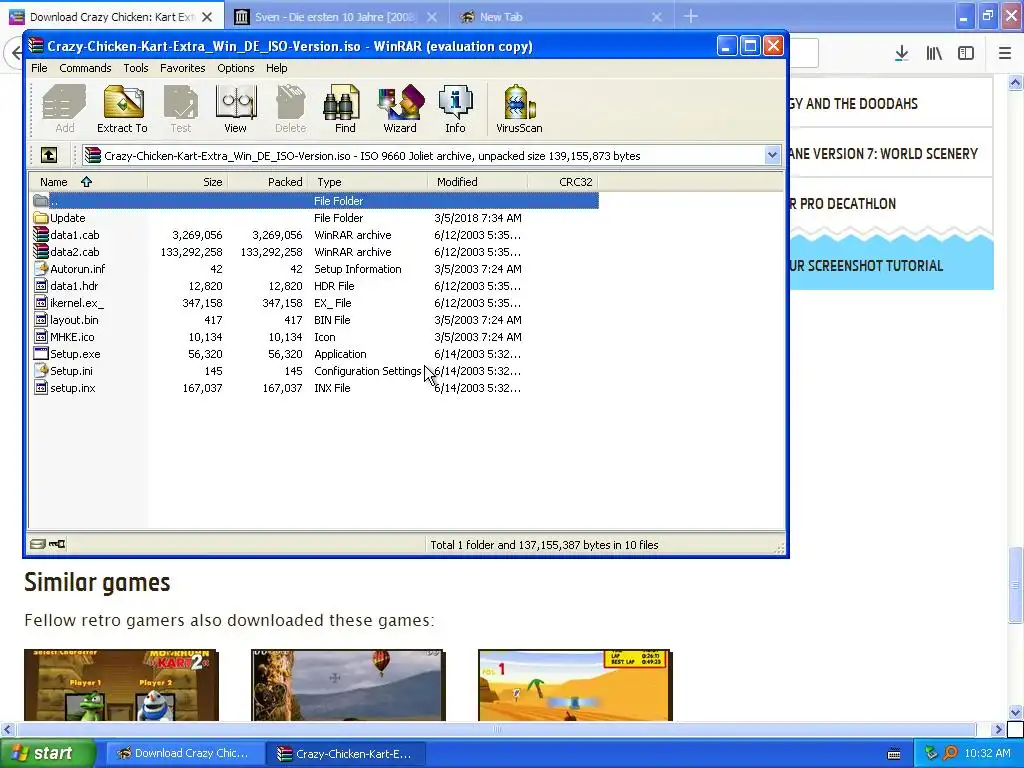The height and width of the screenshot is (768, 1024).
Task: Sort list by Type column header
Action: [x=368, y=182]
